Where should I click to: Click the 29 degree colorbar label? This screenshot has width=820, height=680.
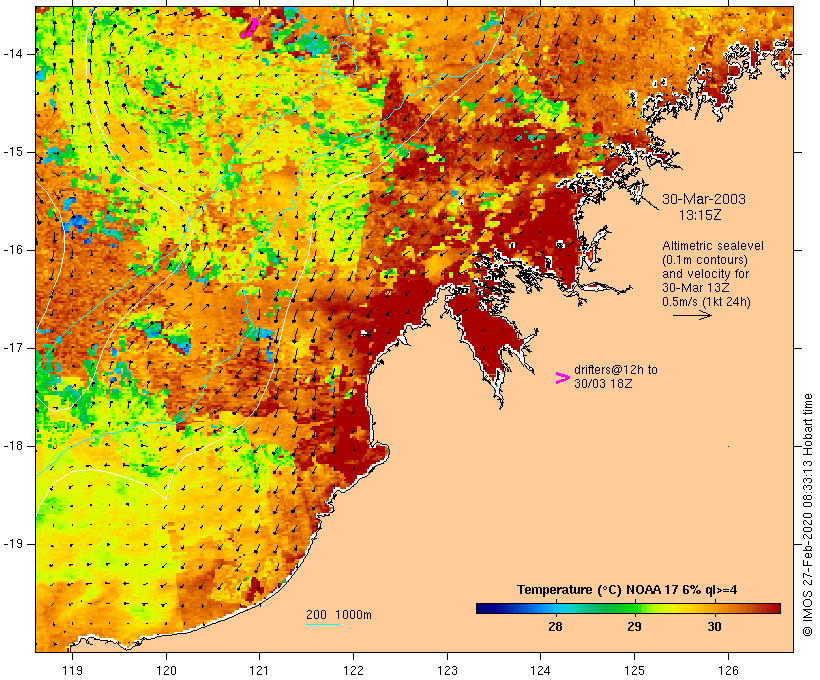pyautogui.click(x=634, y=626)
